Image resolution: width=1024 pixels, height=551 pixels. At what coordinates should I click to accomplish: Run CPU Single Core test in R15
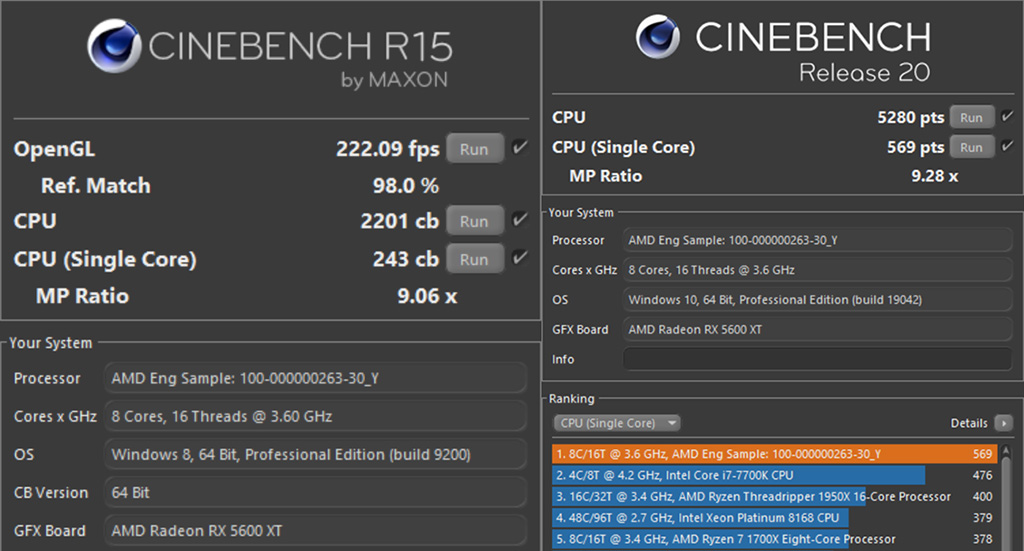tap(475, 259)
